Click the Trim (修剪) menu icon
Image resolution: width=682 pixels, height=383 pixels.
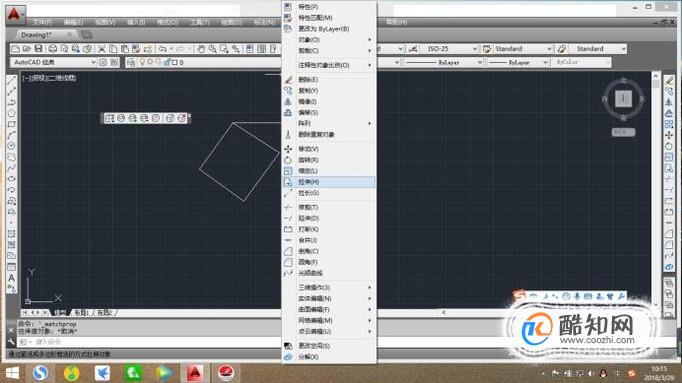coord(288,207)
